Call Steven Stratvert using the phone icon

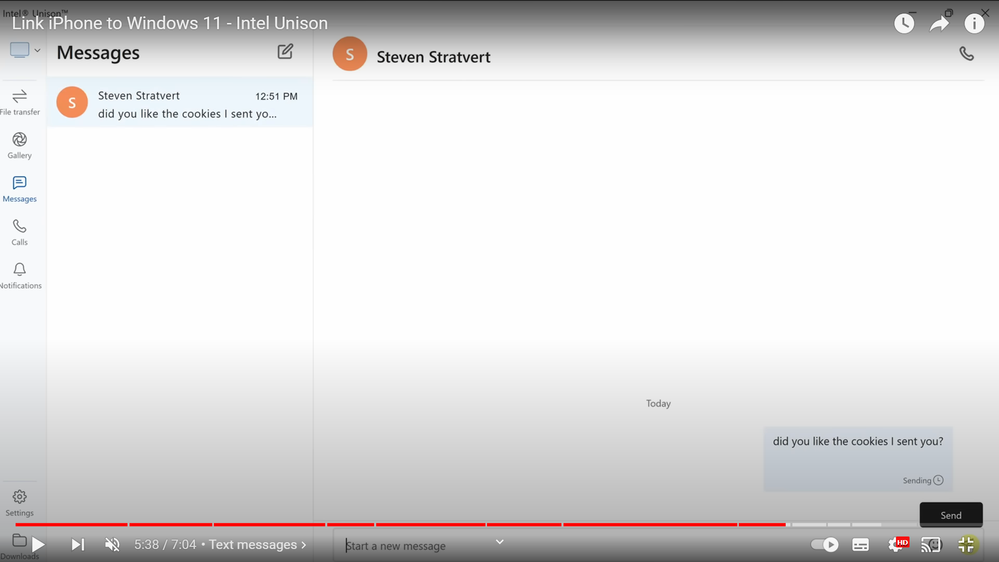click(966, 54)
